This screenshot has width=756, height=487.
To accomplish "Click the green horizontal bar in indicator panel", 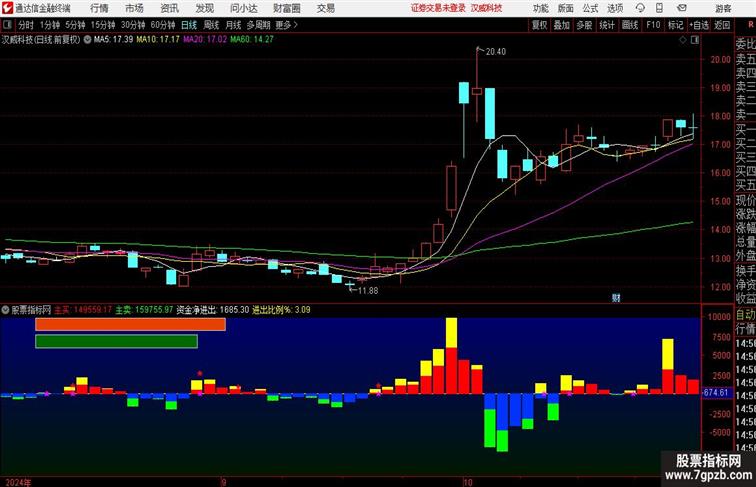I will pyautogui.click(x=116, y=341).
